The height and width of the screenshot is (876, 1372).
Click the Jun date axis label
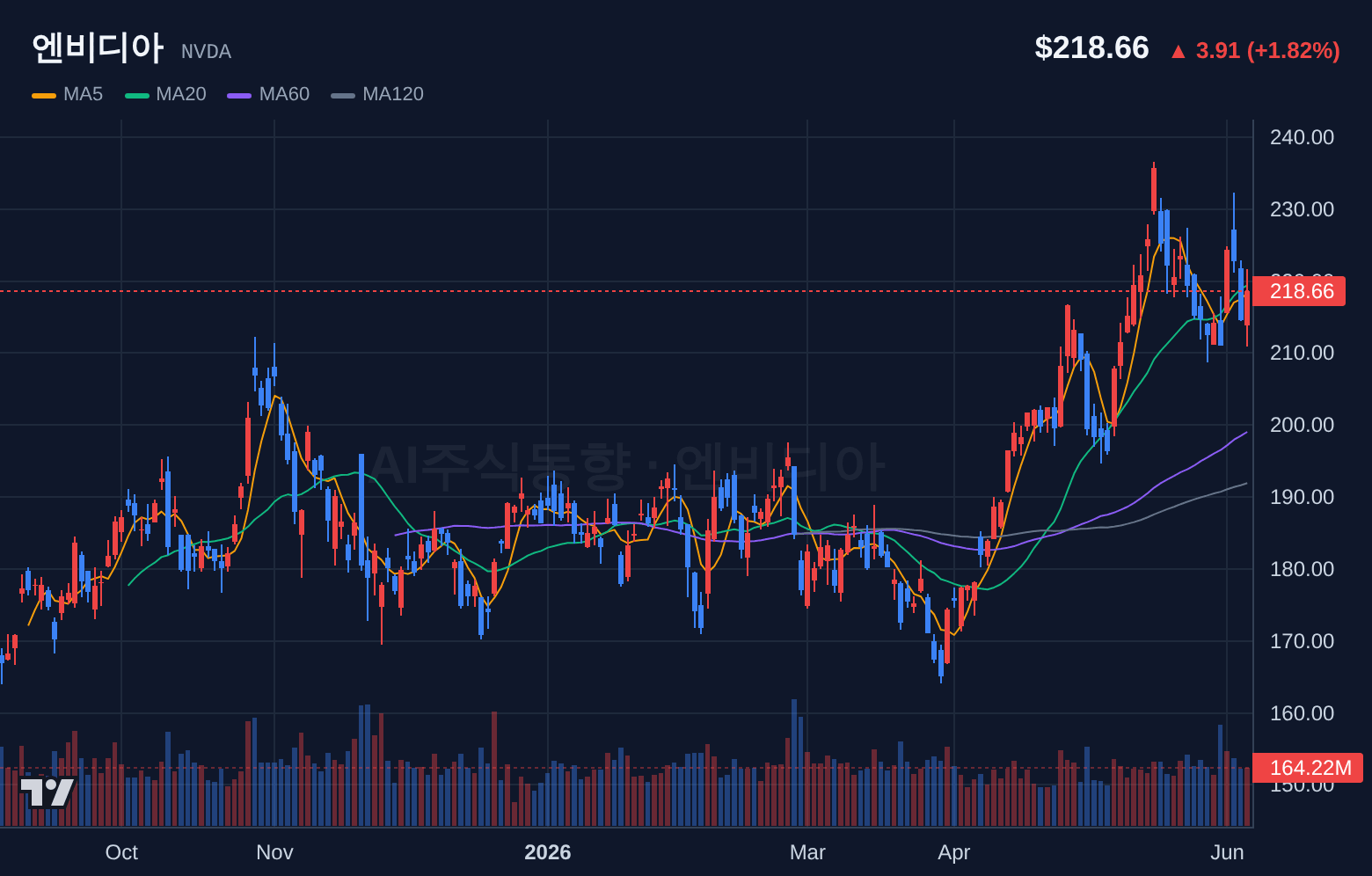tap(1227, 852)
